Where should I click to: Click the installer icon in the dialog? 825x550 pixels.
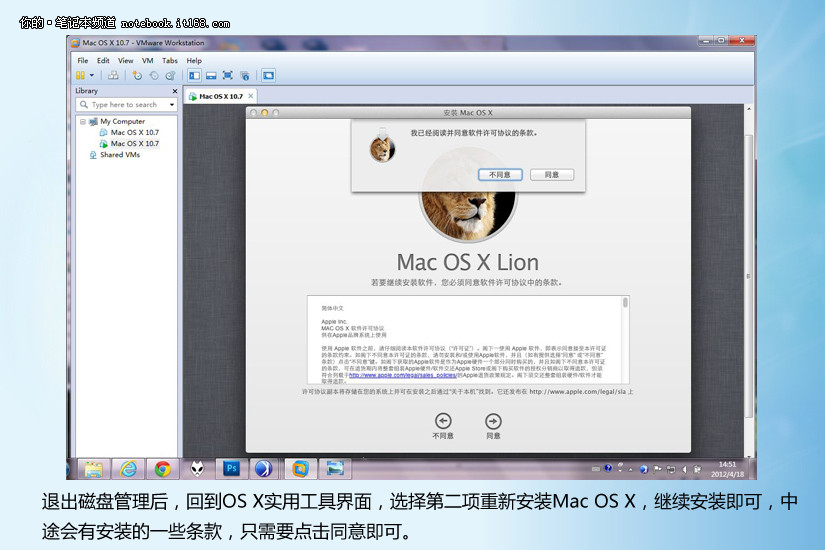pyautogui.click(x=383, y=146)
